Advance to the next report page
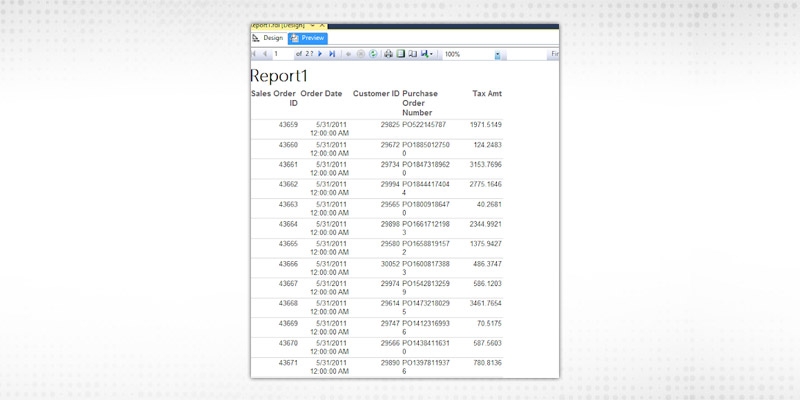 (320, 54)
